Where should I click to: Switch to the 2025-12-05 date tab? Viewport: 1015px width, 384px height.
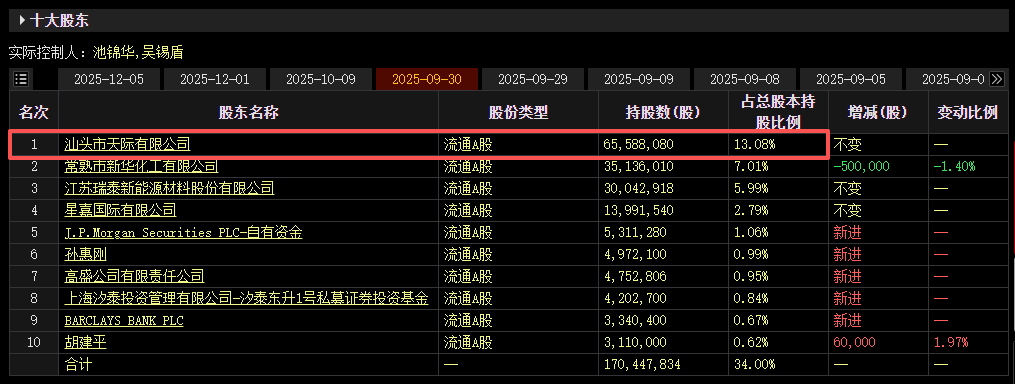pos(109,80)
